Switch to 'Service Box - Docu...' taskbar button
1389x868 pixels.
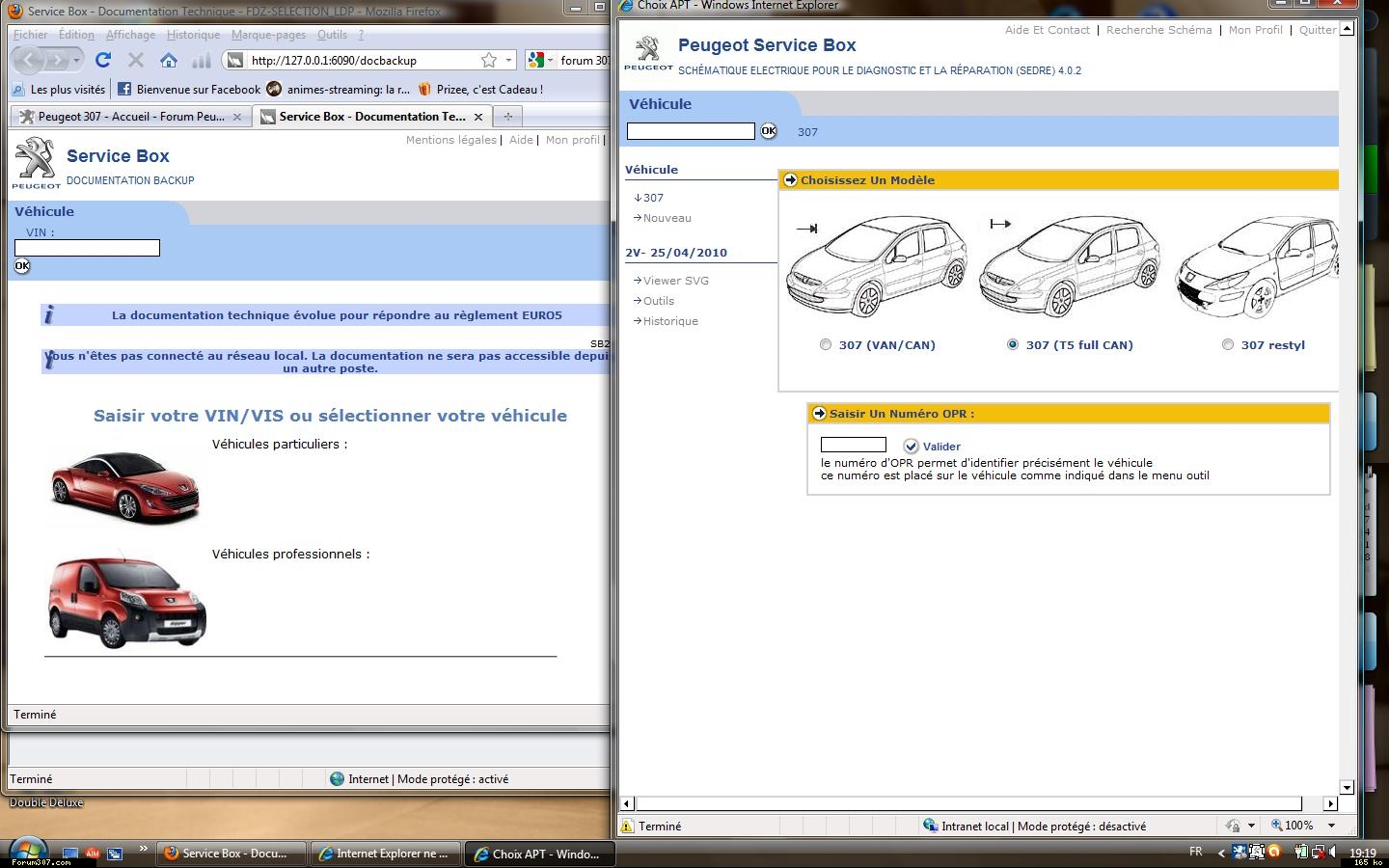pos(231,854)
